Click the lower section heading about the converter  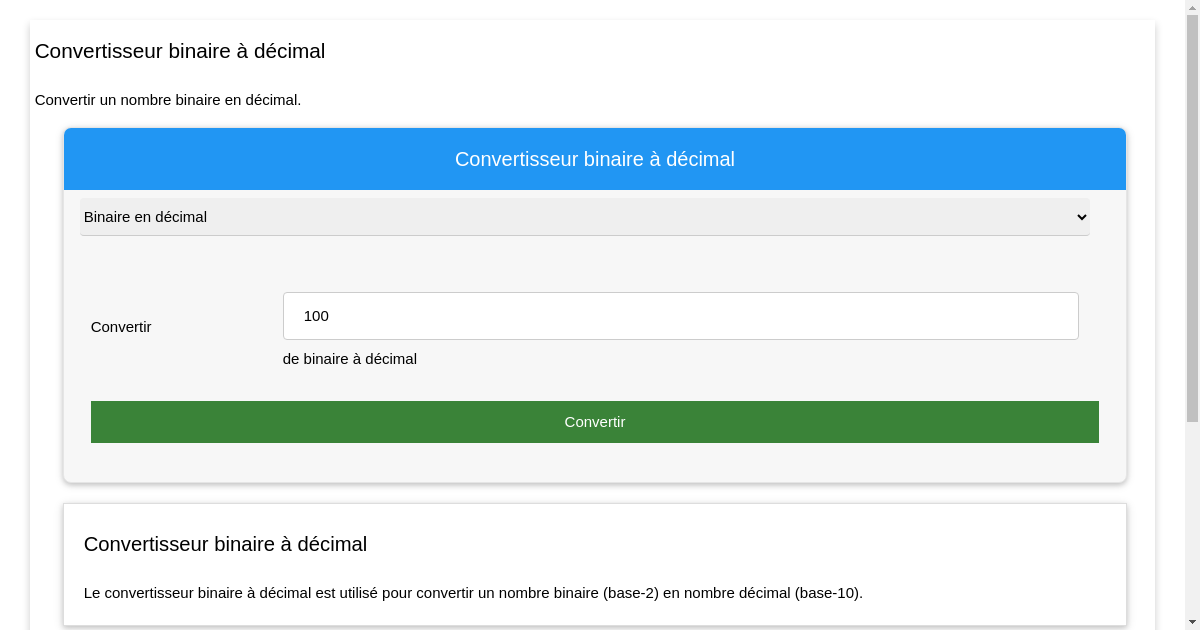tap(226, 544)
